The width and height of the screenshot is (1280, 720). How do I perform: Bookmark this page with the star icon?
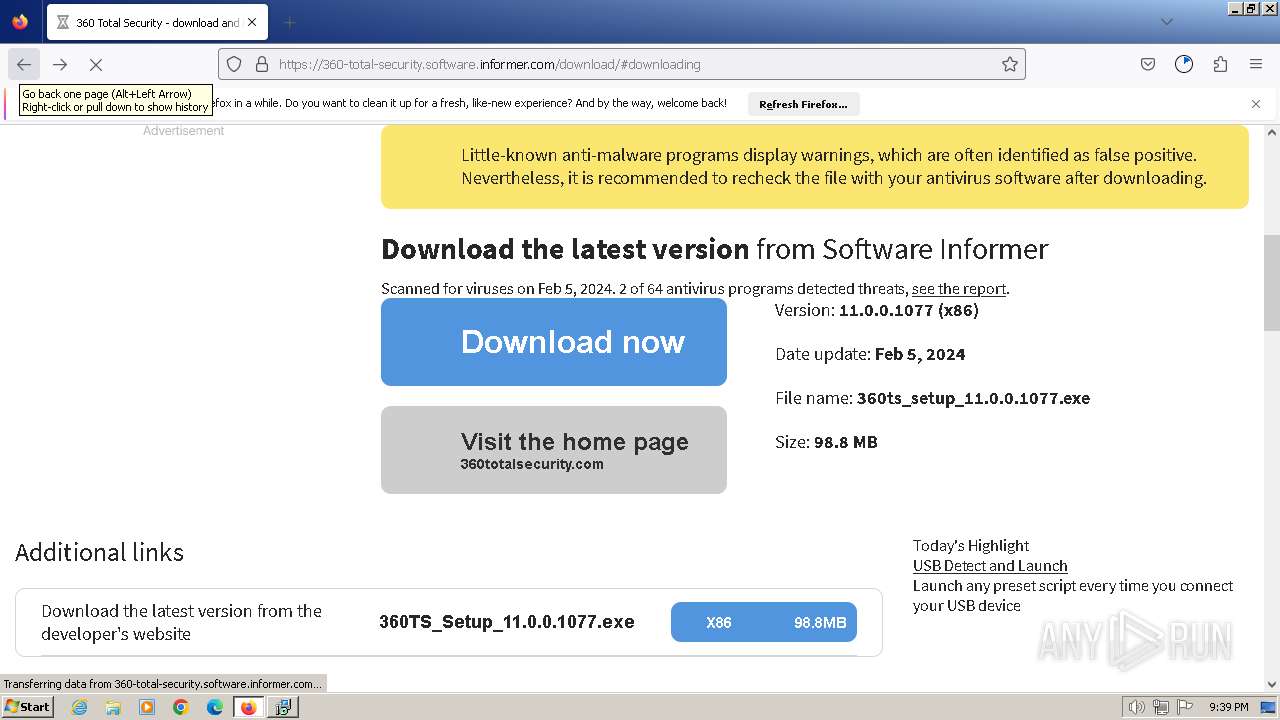tap(1010, 64)
